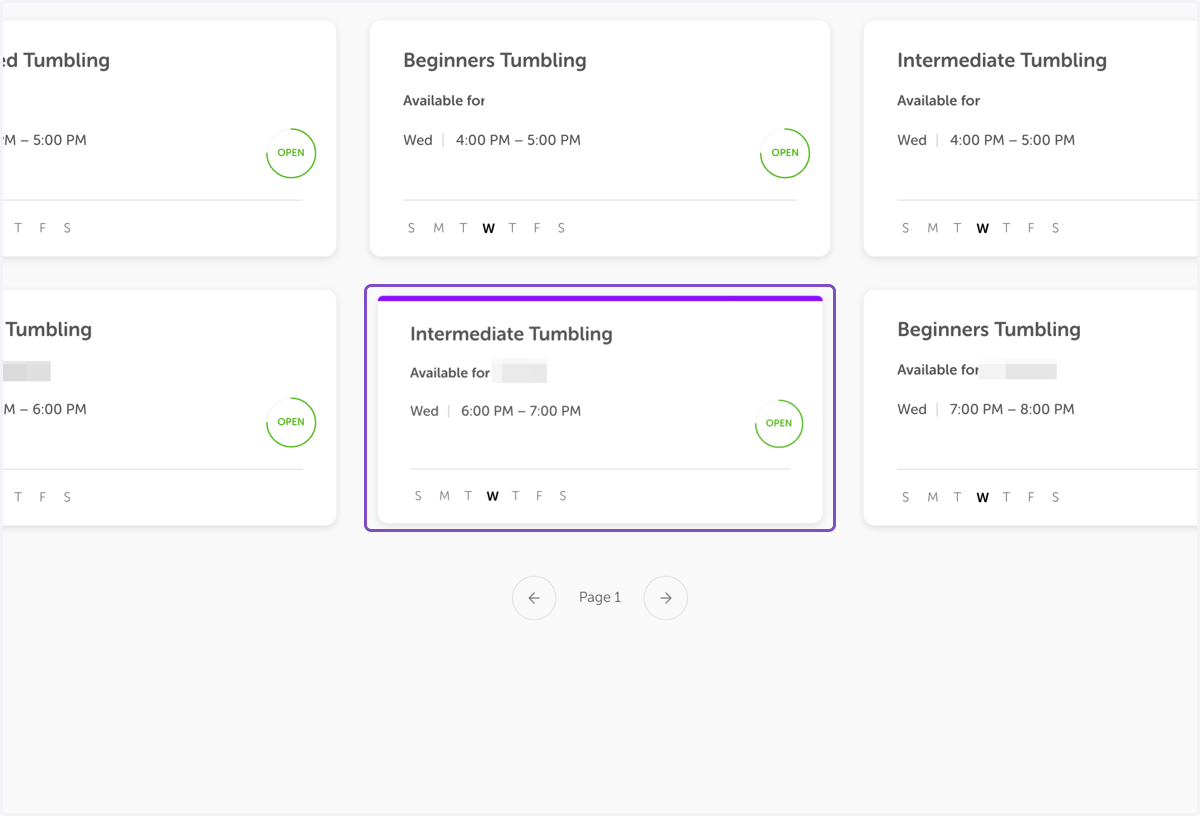
Task: Click 'M' day letter in Beginners Tumbling 4:00 PM card
Action: (438, 228)
